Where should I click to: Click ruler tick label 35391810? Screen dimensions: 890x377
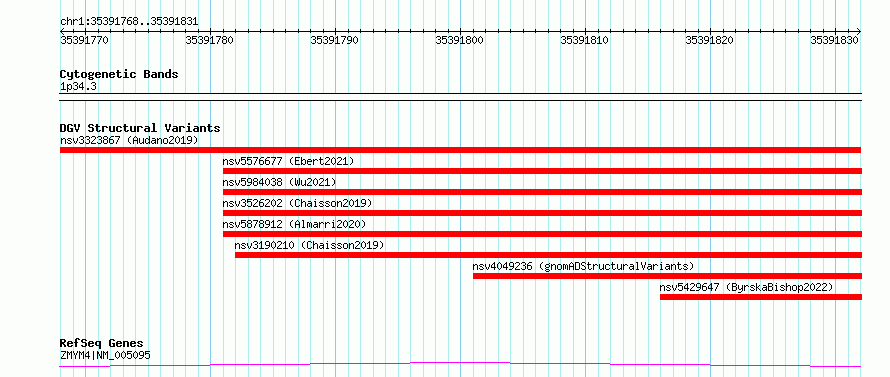coord(585,40)
